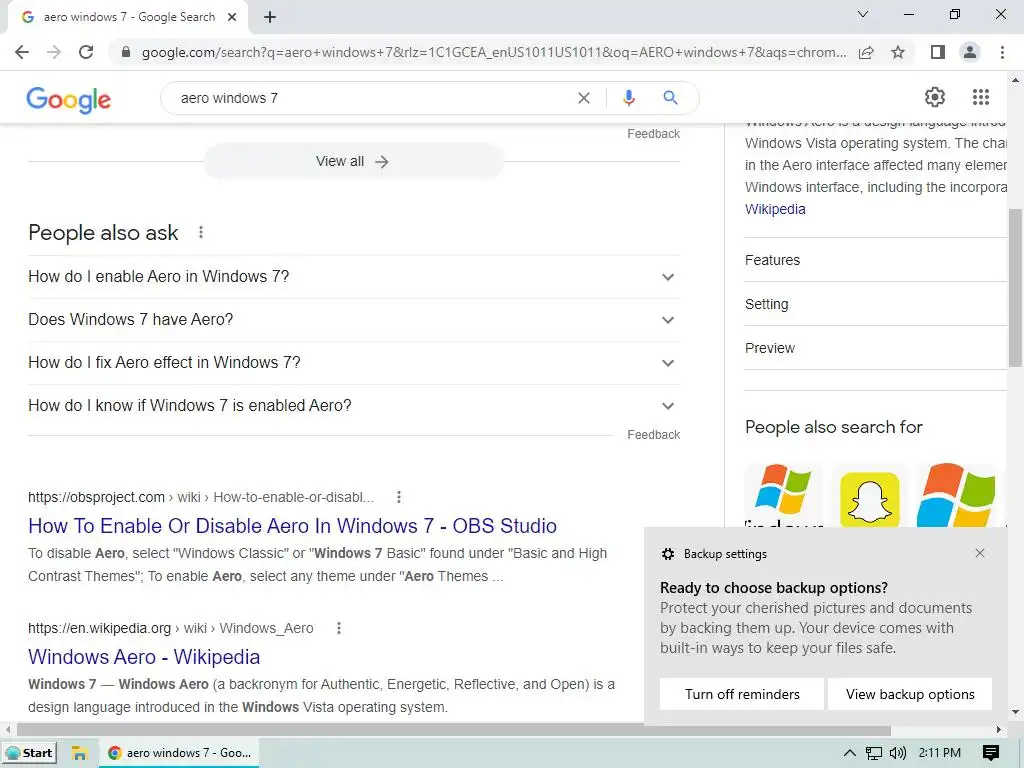Screen dimensions: 1024x768
Task: Open Chrome's three-dot menu
Action: coord(1002,52)
